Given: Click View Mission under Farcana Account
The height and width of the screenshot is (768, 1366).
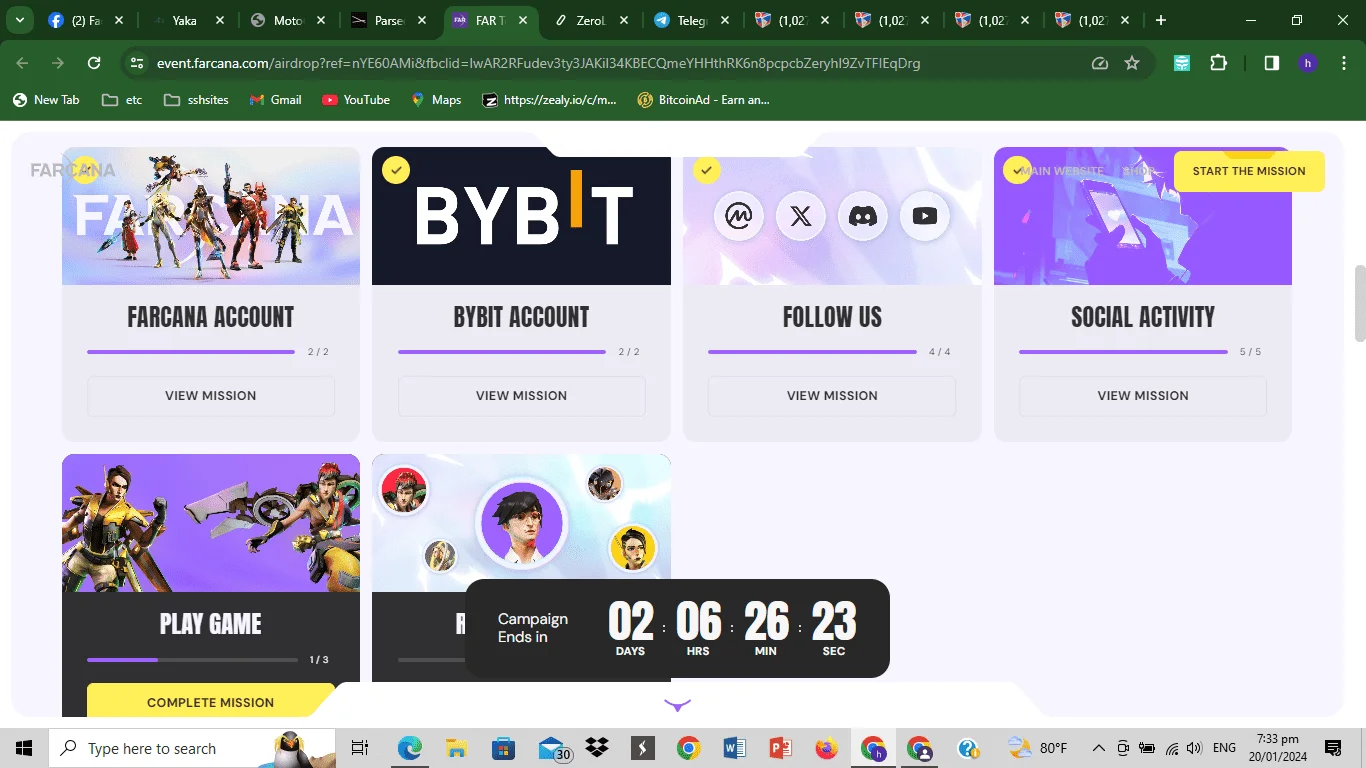Looking at the screenshot, I should pos(211,396).
